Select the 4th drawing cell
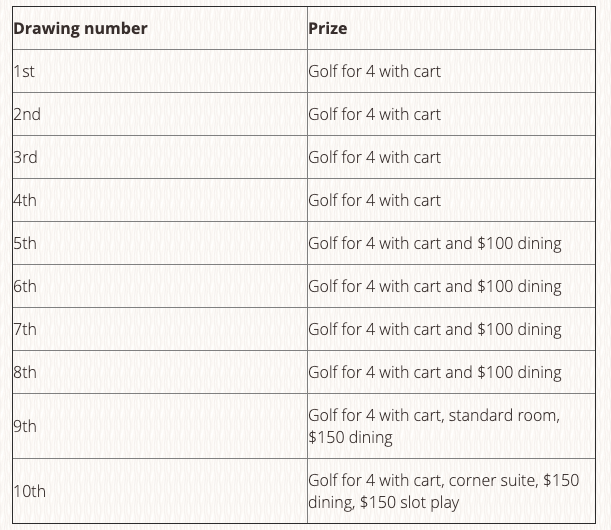 click(160, 200)
